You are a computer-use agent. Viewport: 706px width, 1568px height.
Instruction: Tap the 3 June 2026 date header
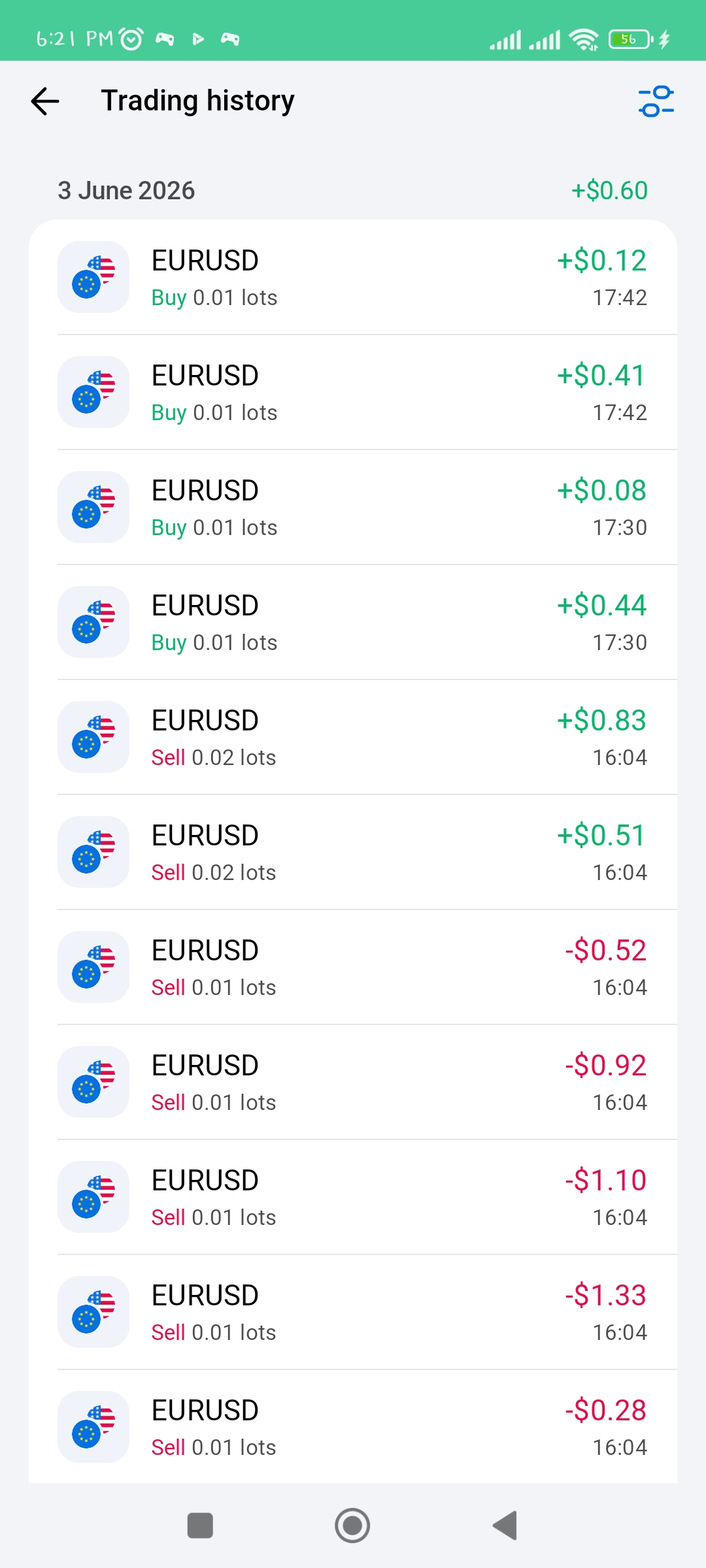click(x=126, y=191)
